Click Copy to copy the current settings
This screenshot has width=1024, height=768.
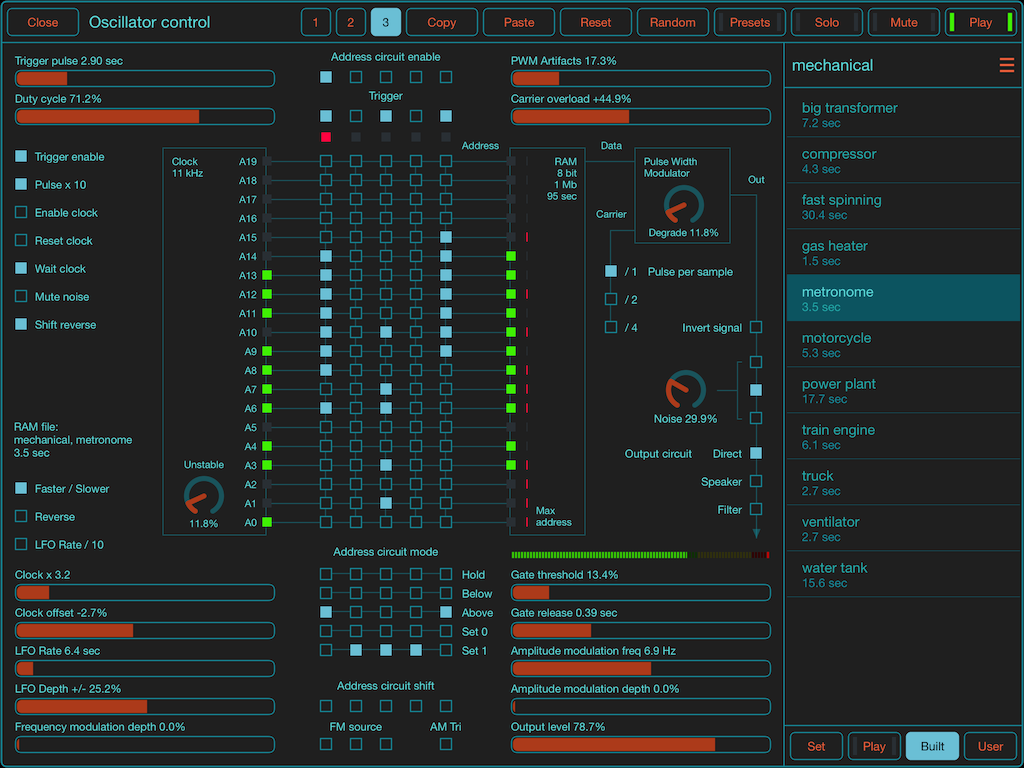(x=441, y=21)
